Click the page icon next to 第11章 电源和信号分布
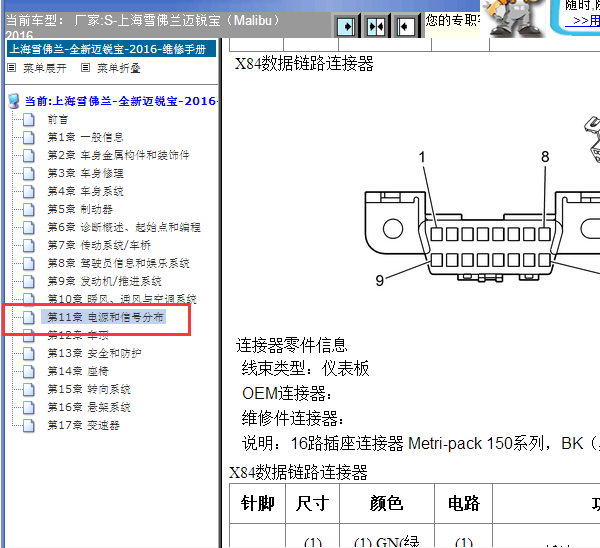 click(x=29, y=317)
